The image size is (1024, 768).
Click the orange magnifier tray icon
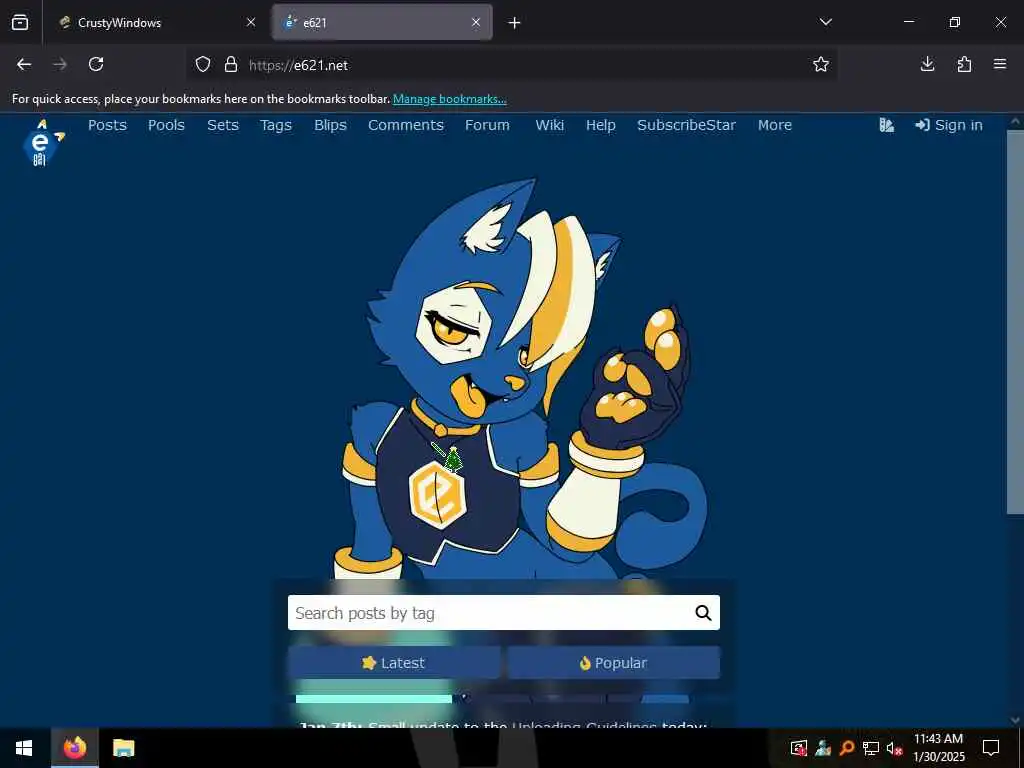click(847, 748)
